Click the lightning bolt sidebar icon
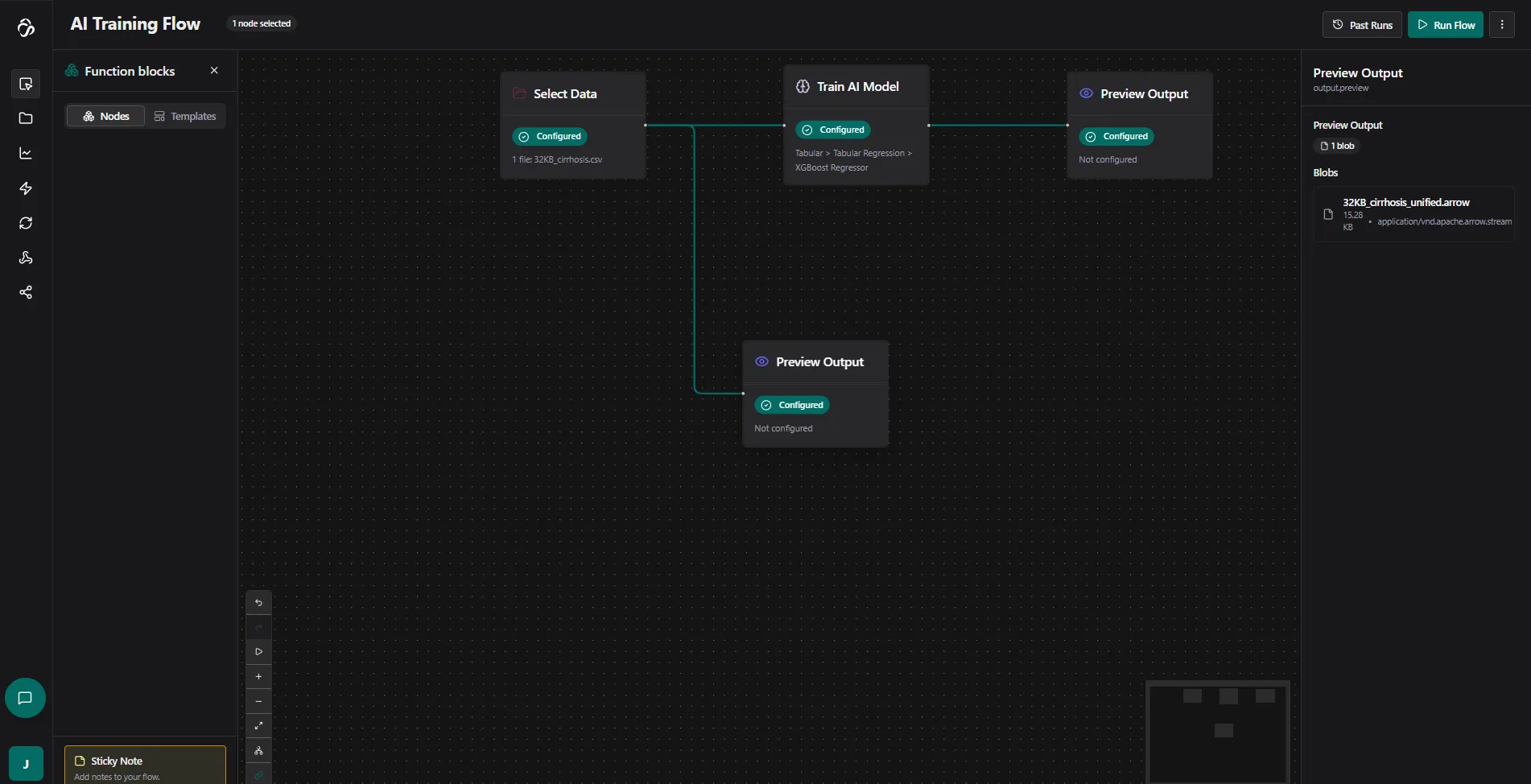This screenshot has height=784, width=1531. (26, 188)
